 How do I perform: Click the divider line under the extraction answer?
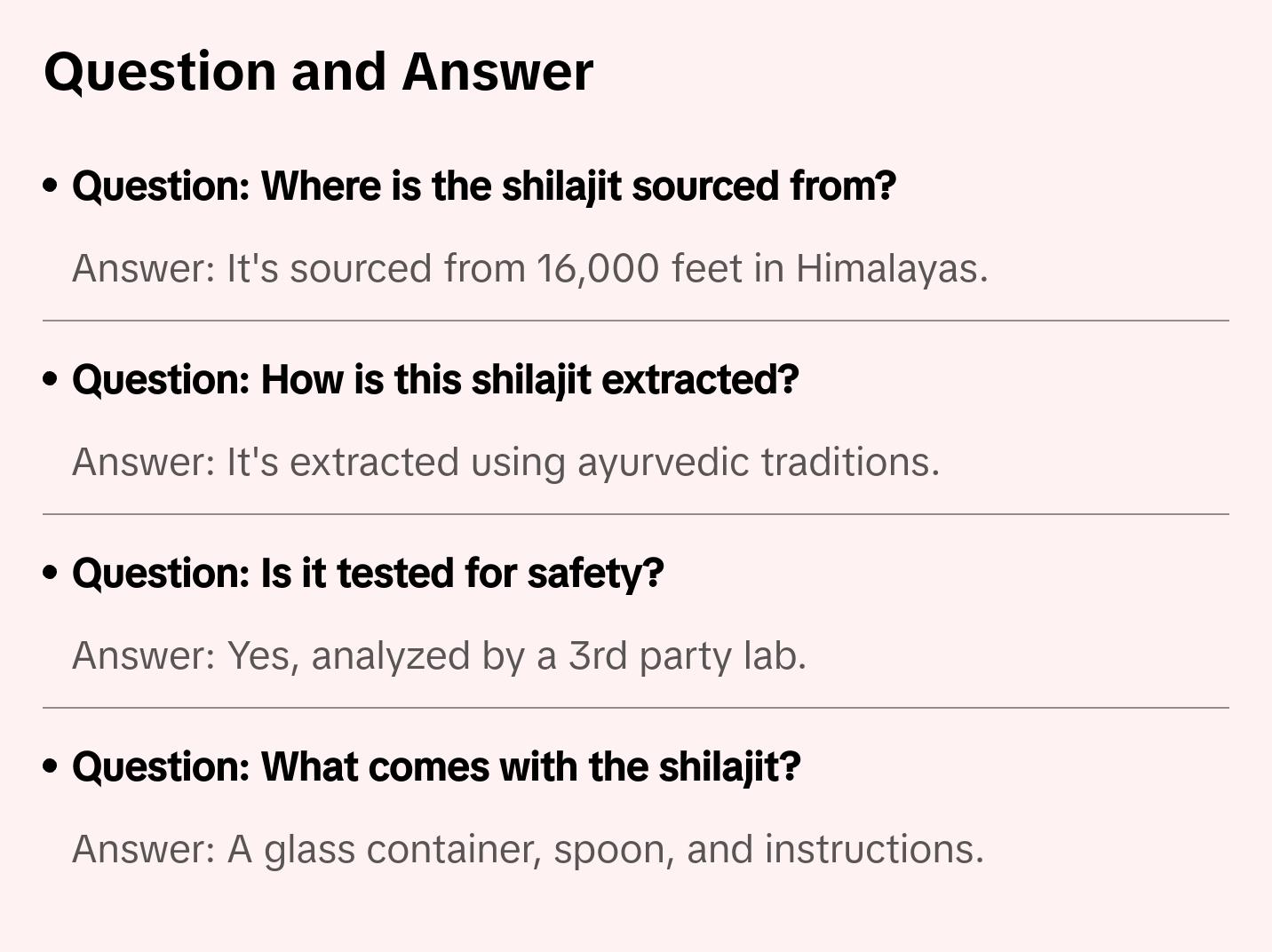tap(636, 514)
